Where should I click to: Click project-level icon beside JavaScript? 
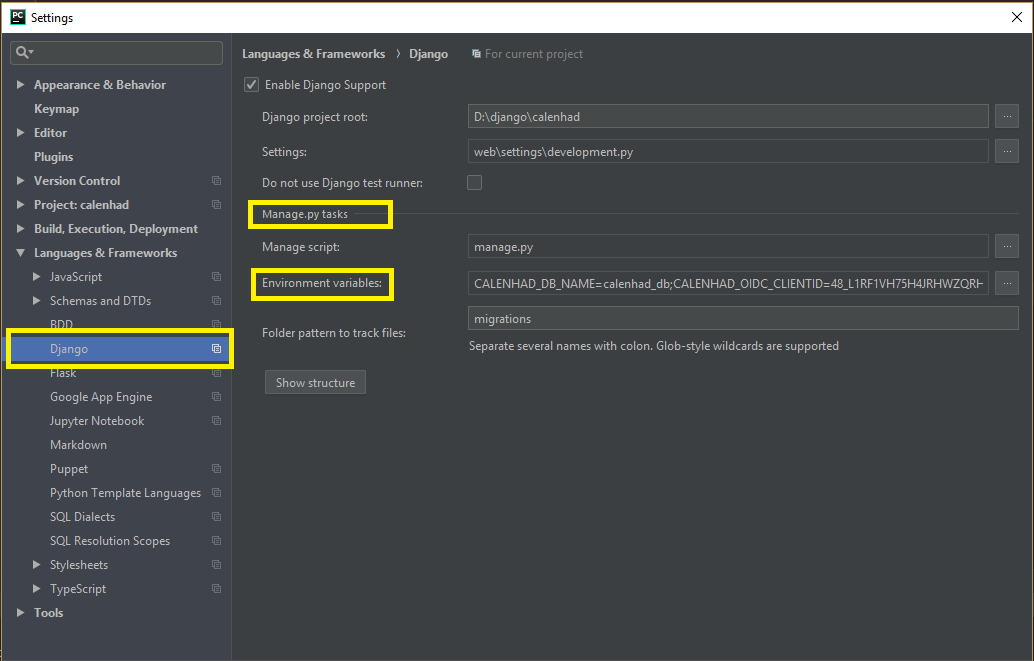[x=216, y=276]
